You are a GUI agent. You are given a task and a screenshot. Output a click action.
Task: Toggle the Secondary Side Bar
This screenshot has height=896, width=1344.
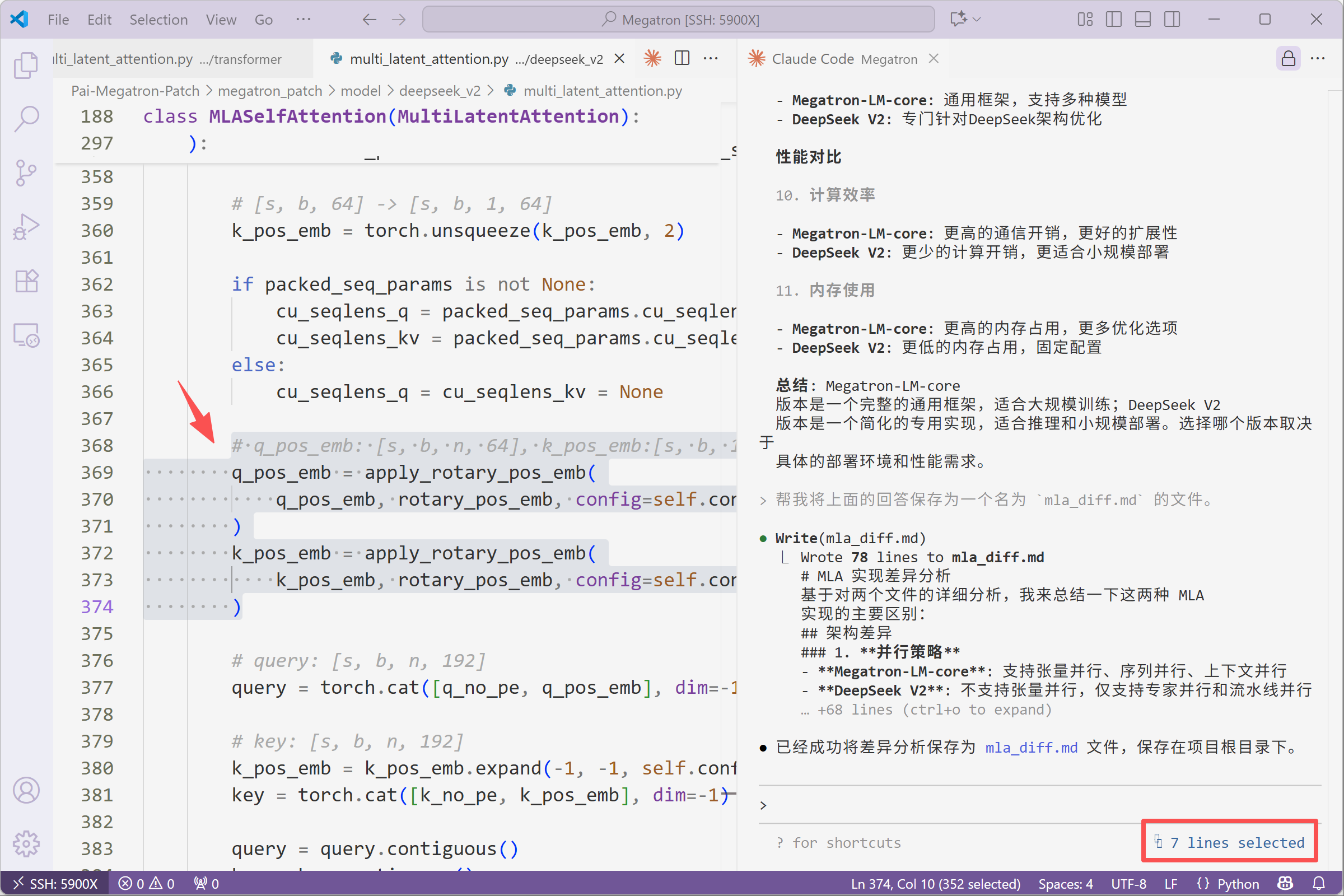pos(1172,20)
